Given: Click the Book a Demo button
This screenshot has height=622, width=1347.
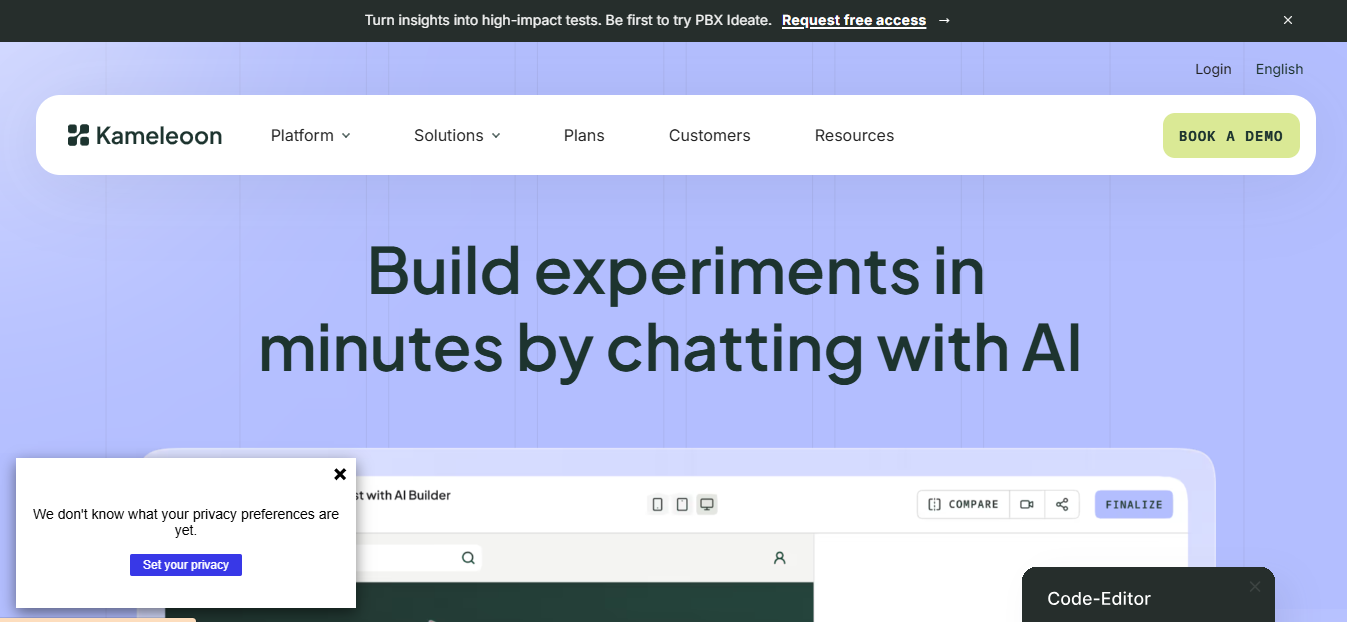Looking at the screenshot, I should click(1231, 136).
